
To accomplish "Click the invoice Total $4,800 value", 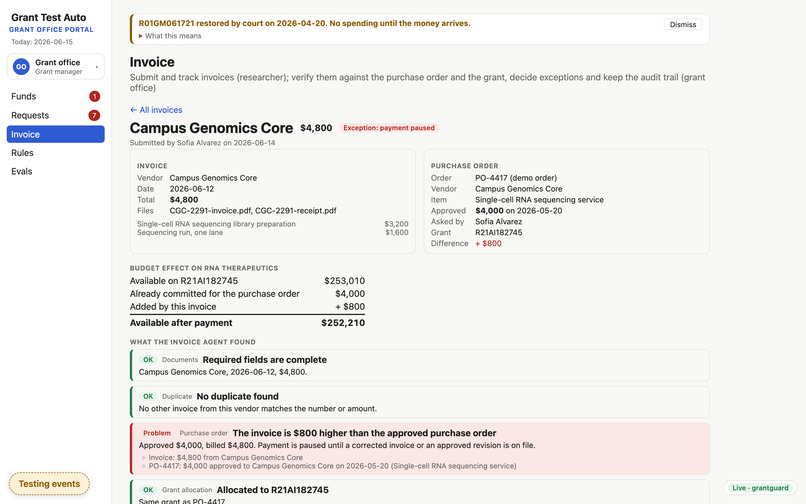I will tap(184, 200).
